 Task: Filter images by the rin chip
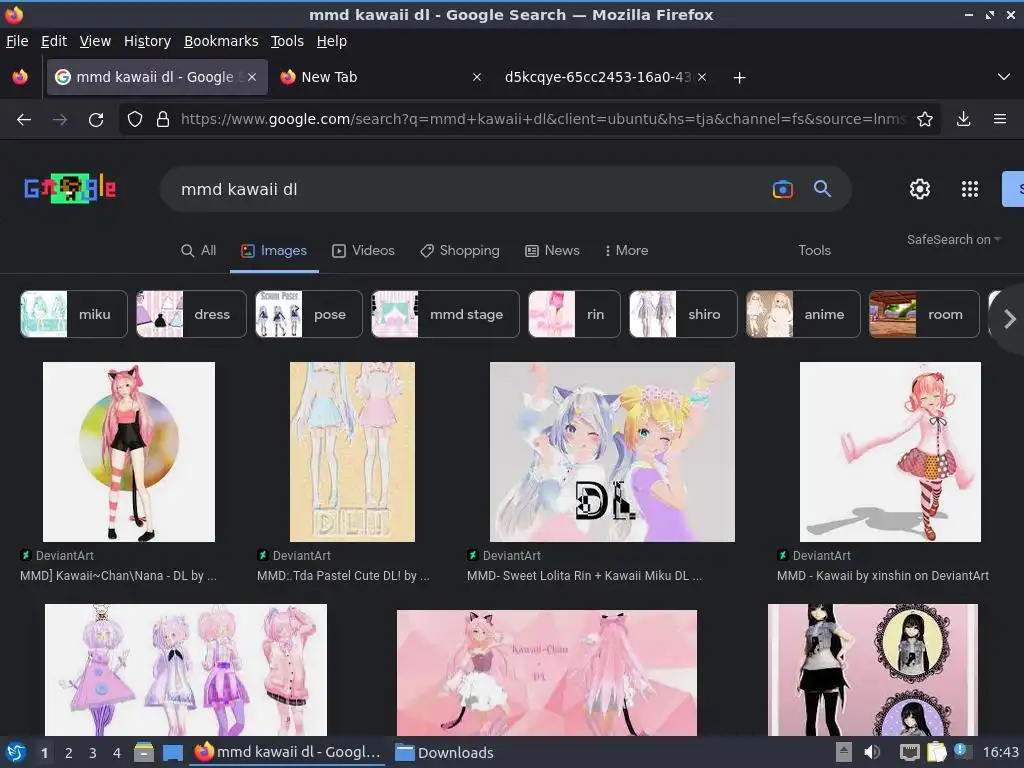point(574,314)
